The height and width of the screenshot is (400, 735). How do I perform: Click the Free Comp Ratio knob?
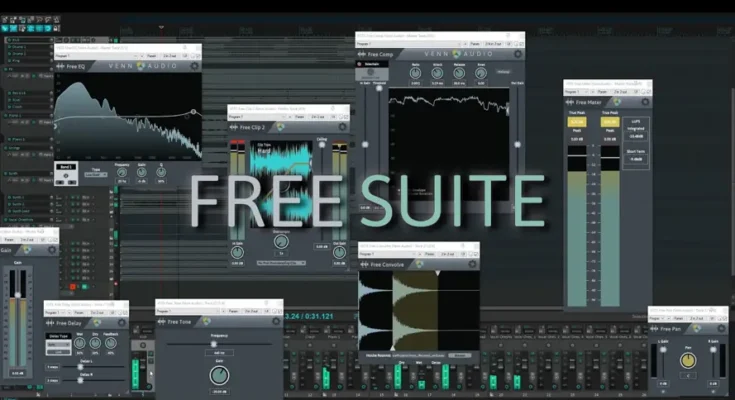pos(415,73)
